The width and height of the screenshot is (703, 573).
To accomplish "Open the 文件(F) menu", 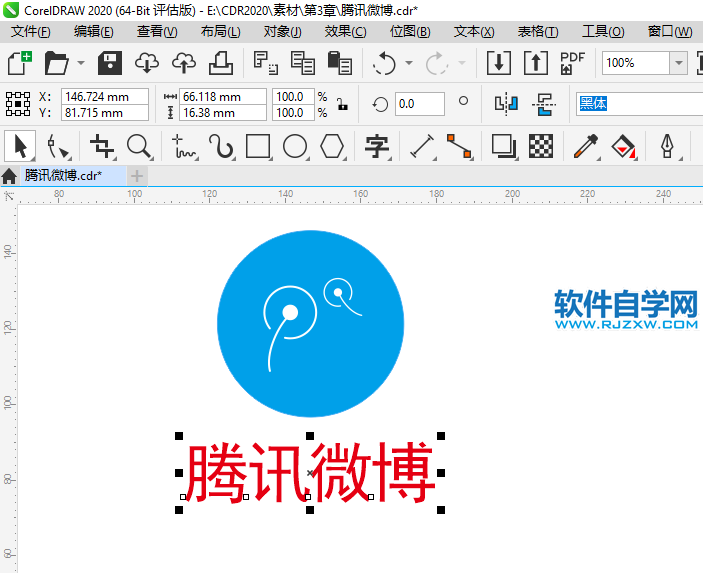I will pos(30,31).
